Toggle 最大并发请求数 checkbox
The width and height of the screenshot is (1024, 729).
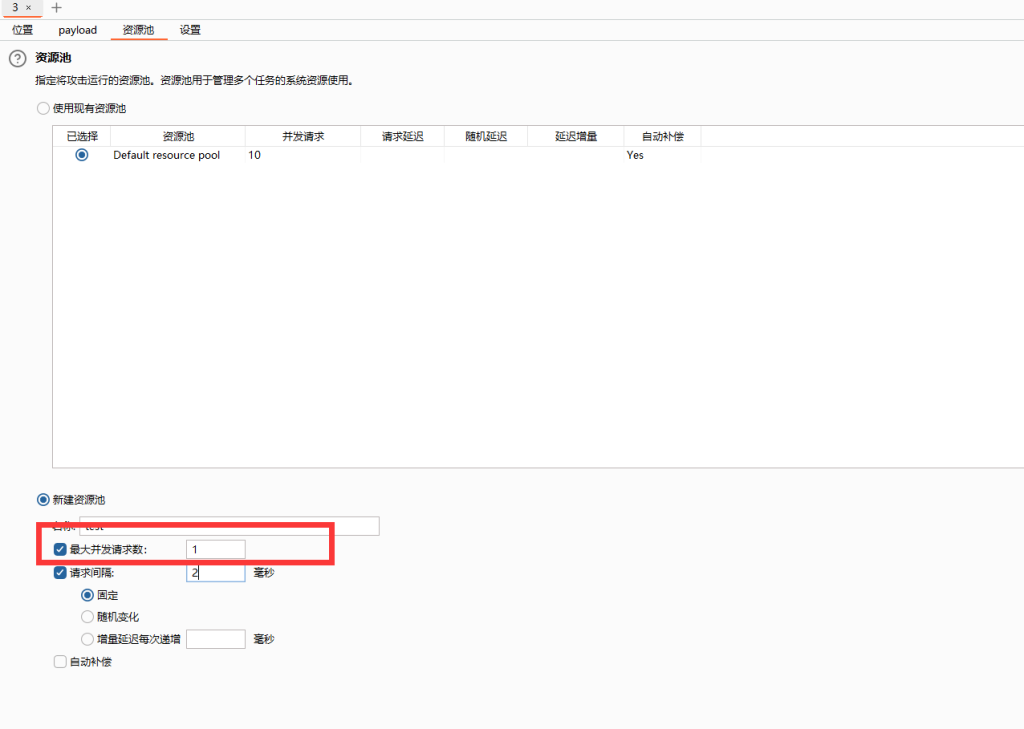(x=60, y=549)
